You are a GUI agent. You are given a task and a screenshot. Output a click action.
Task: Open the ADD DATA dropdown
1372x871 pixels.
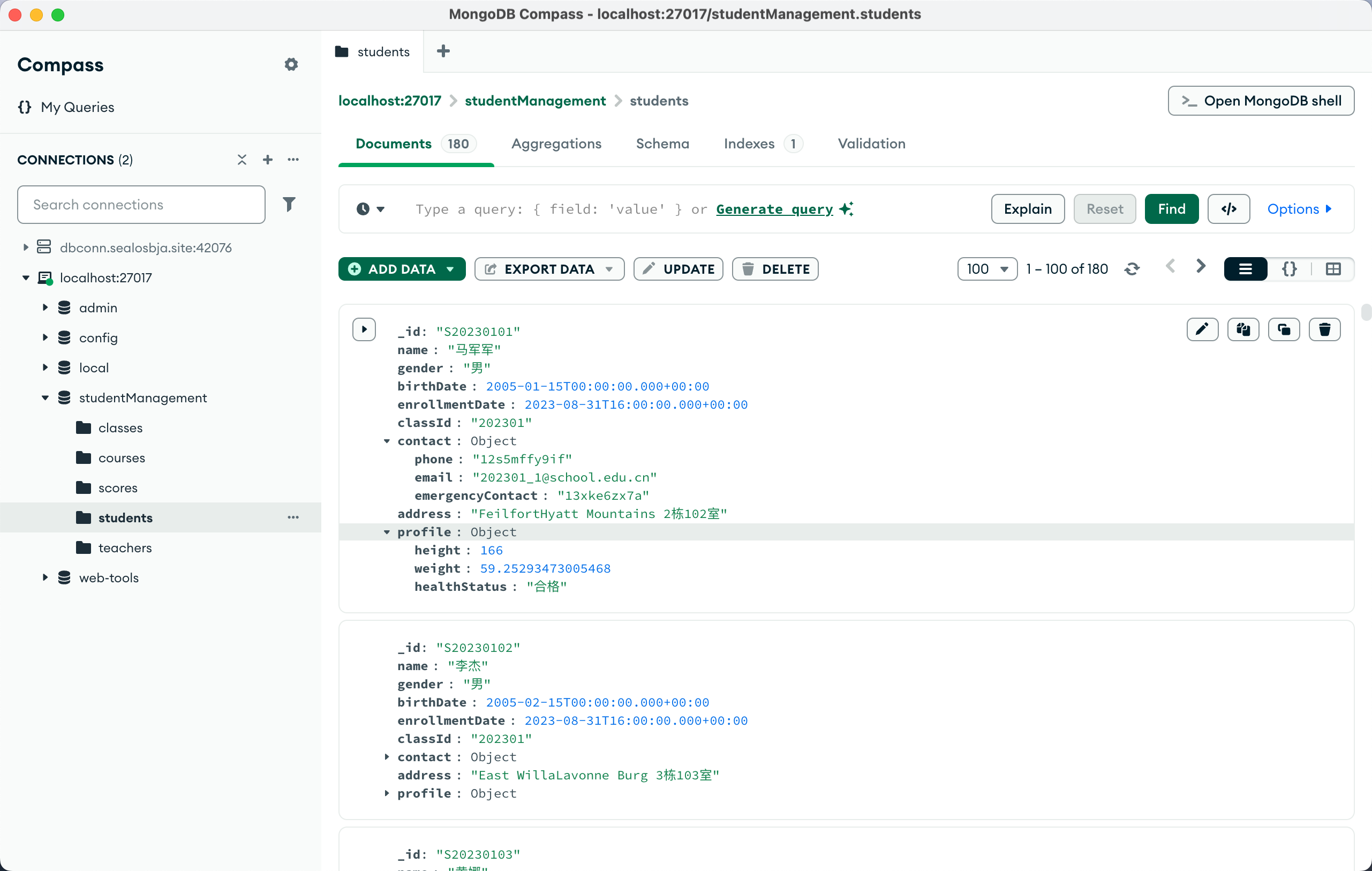(x=402, y=269)
